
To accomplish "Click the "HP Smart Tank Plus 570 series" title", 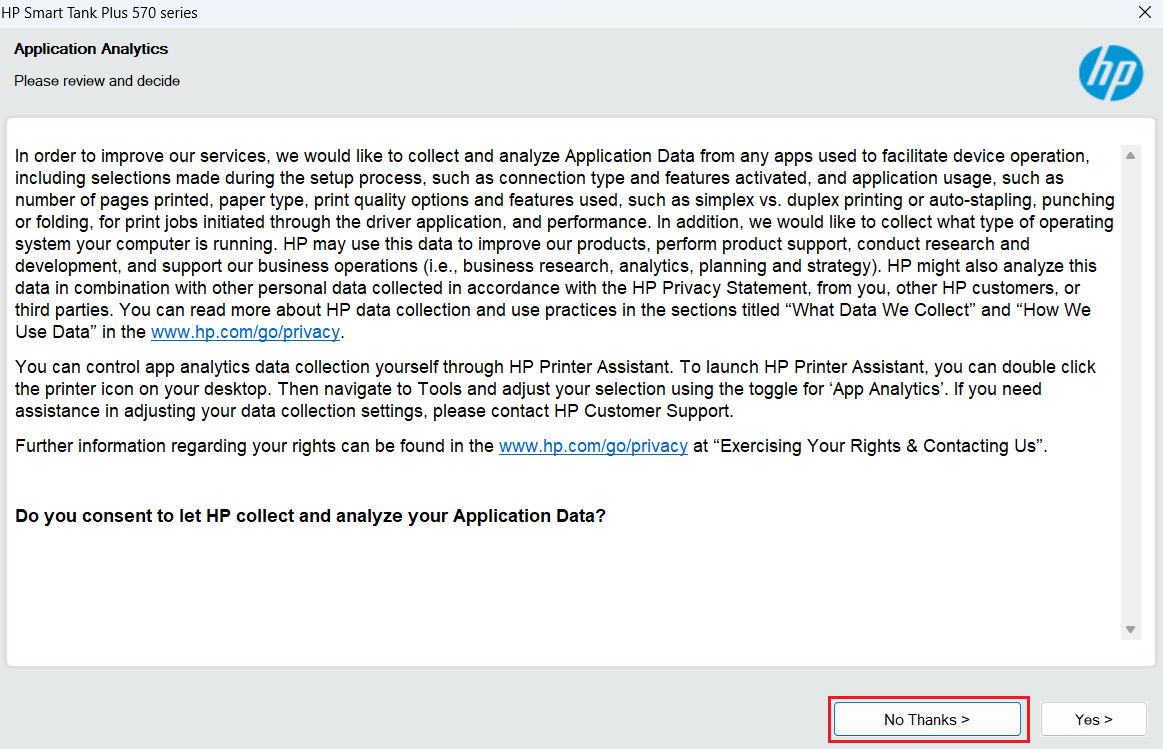I will 100,13.
